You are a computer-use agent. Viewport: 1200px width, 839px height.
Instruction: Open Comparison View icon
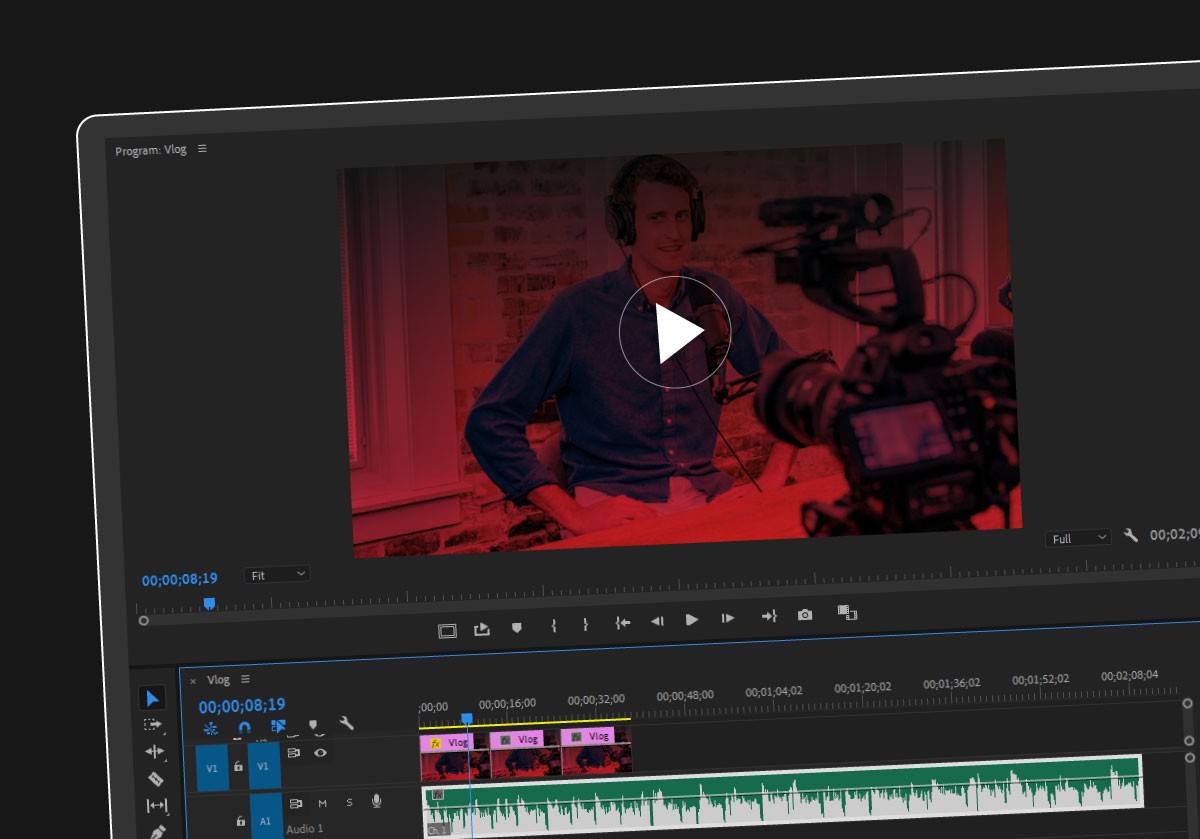tap(847, 613)
